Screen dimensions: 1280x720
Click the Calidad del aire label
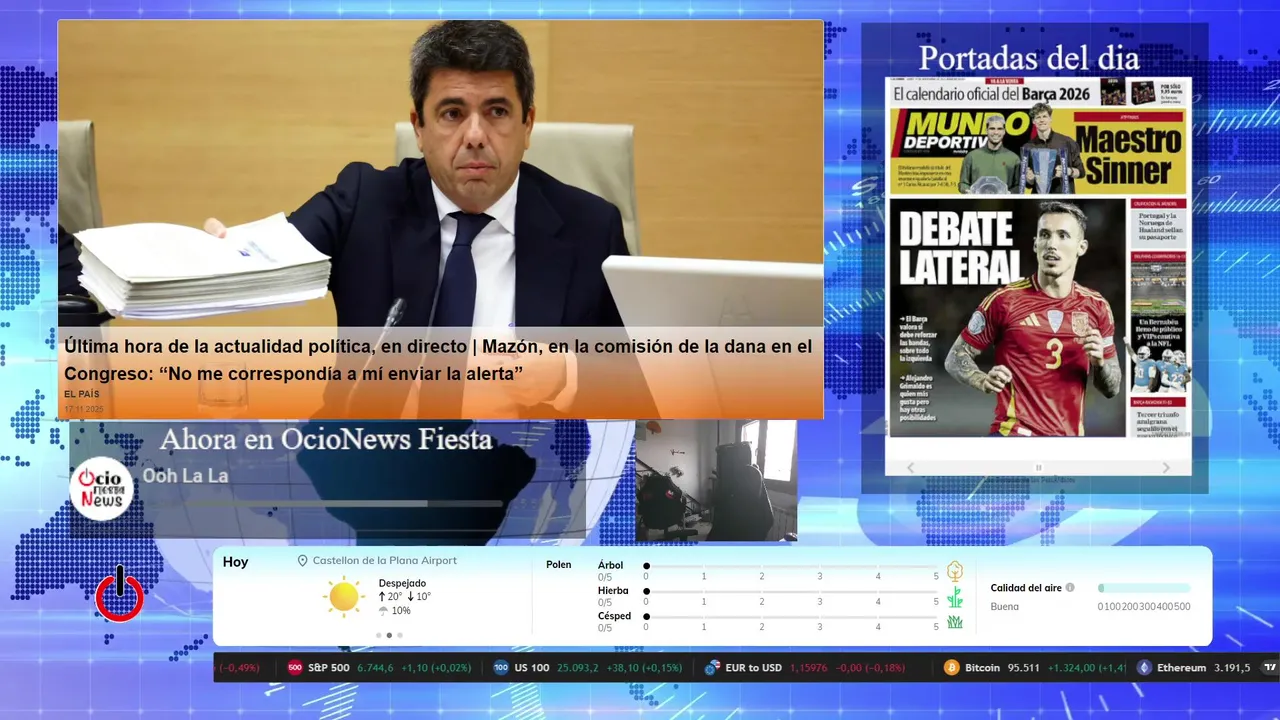tap(1026, 588)
